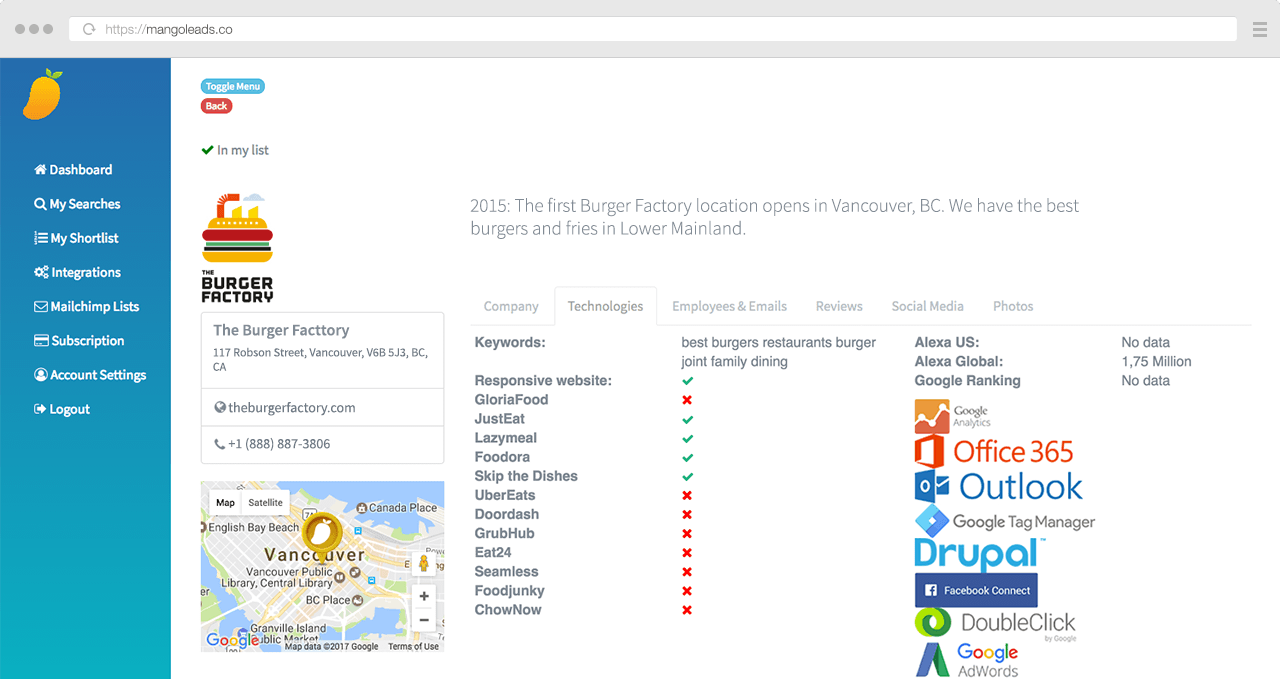Open the Dashboard page
The height and width of the screenshot is (679, 1280).
(73, 170)
